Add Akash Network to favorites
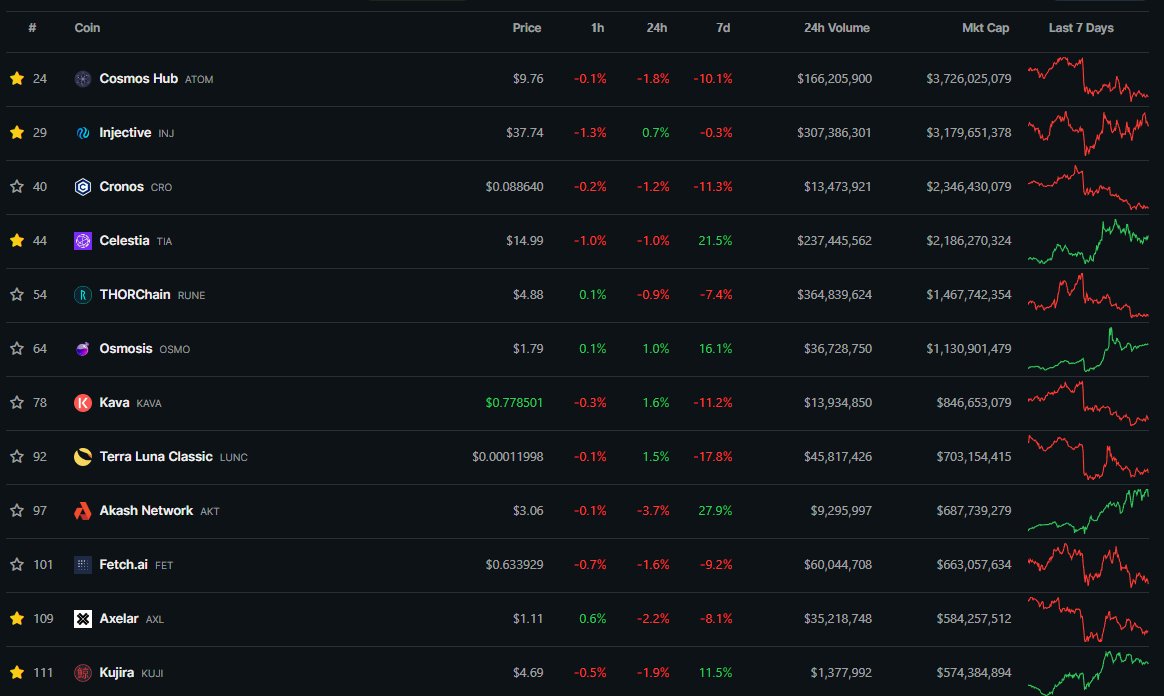This screenshot has width=1164, height=696. [x=16, y=510]
